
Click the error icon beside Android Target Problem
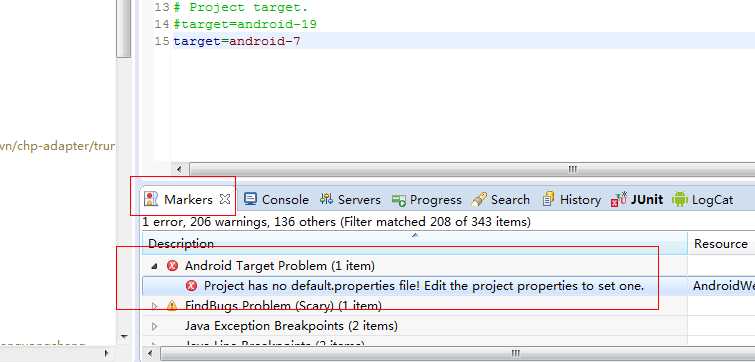coord(172,266)
